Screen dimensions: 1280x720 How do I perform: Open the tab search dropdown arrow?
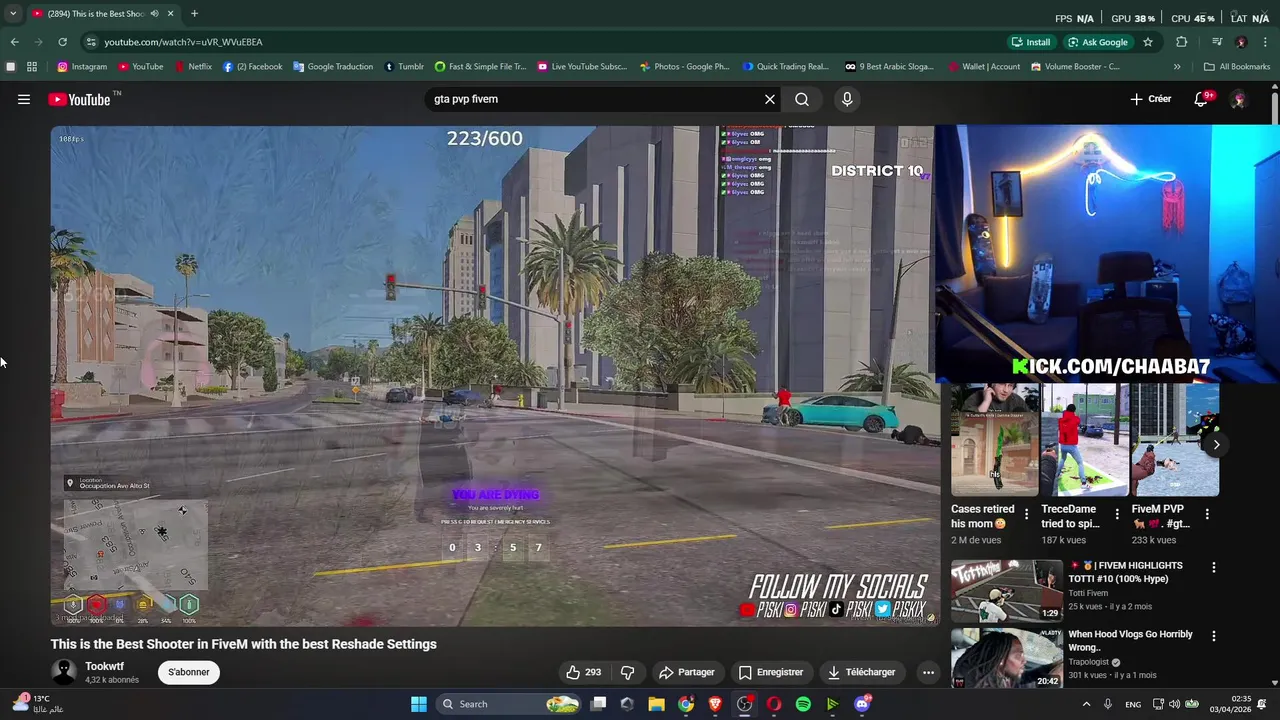point(12,14)
